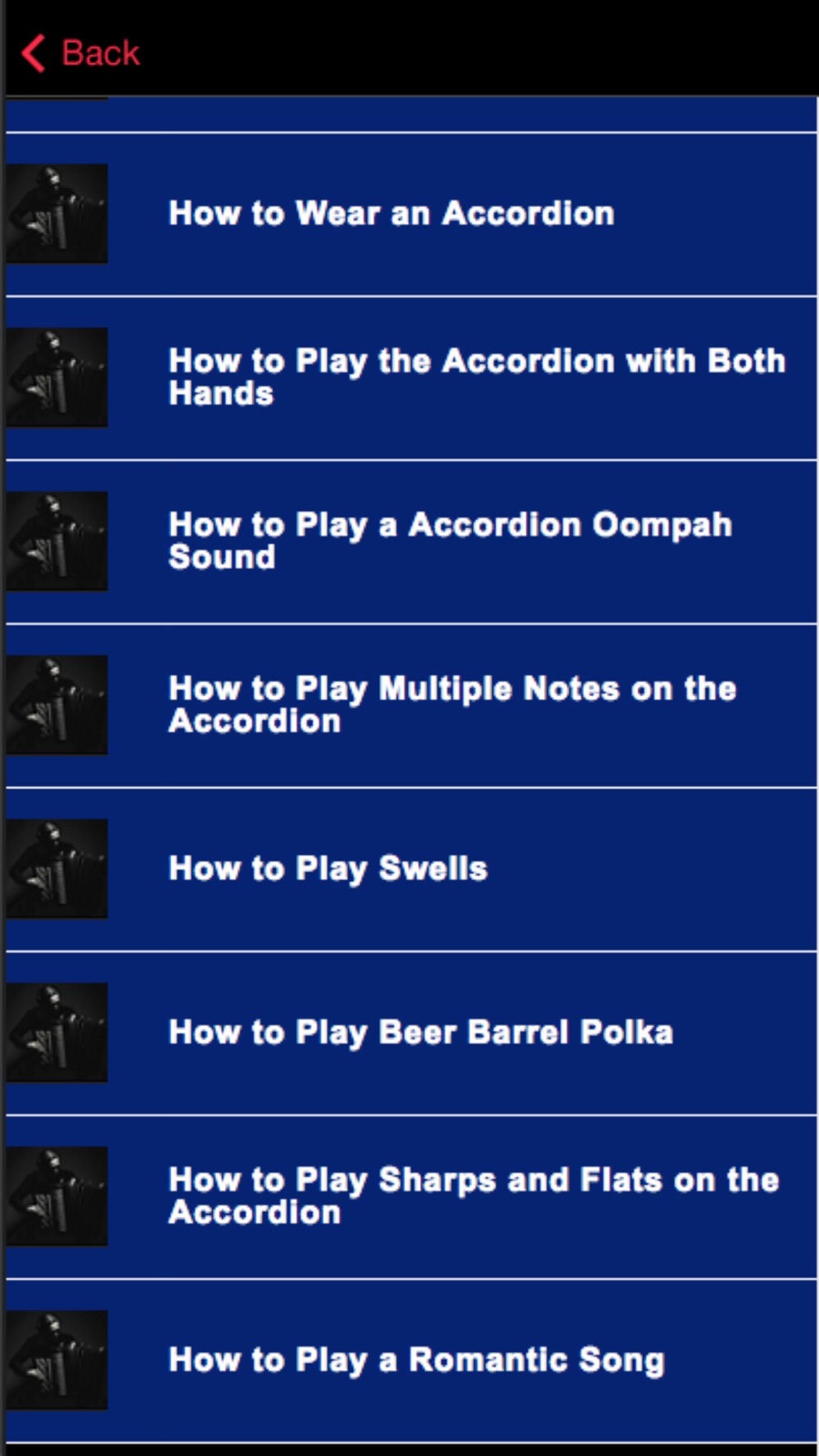Image resolution: width=819 pixels, height=1456 pixels.
Task: Tap the Romantic Song lesson thumbnail
Action: click(57, 1360)
